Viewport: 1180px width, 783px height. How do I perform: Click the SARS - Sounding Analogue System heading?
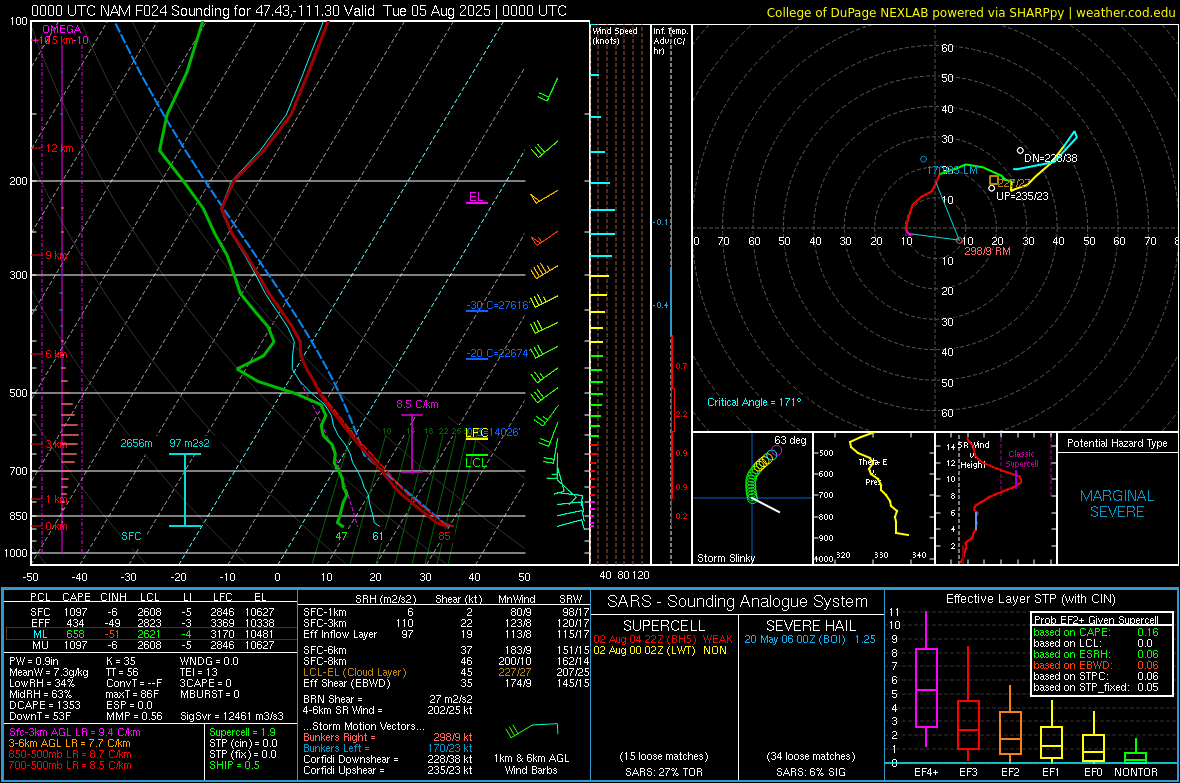pyautogui.click(x=737, y=602)
